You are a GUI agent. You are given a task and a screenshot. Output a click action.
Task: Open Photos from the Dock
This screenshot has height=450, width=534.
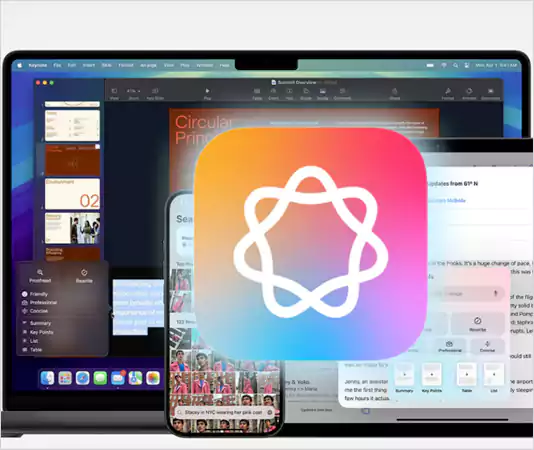coord(153,378)
